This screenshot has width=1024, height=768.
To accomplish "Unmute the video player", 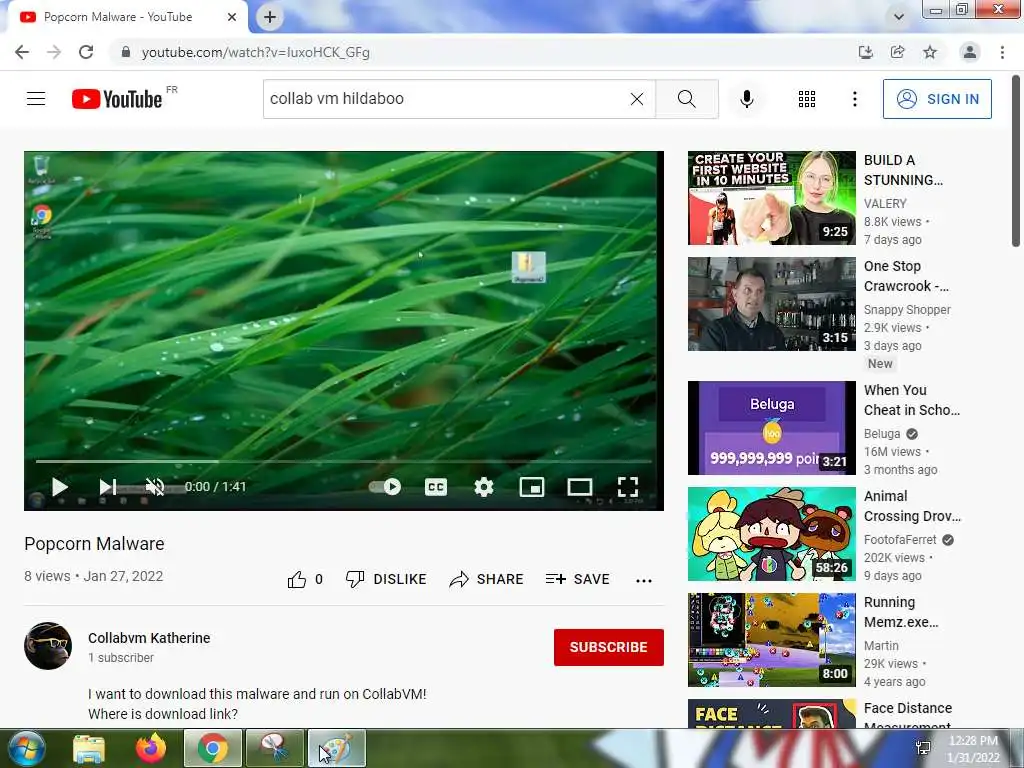I will (x=155, y=487).
